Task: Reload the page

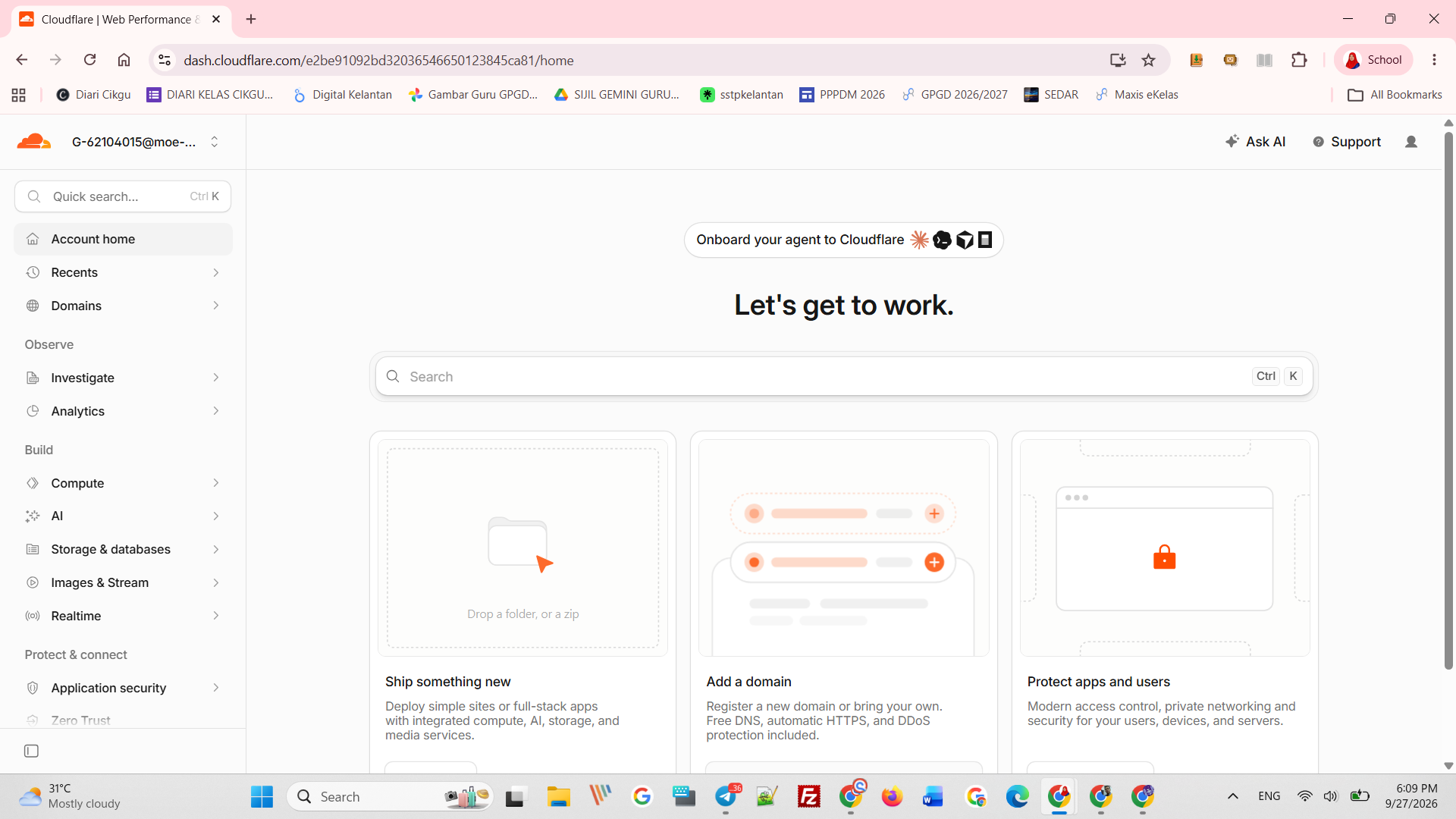Action: click(x=89, y=60)
